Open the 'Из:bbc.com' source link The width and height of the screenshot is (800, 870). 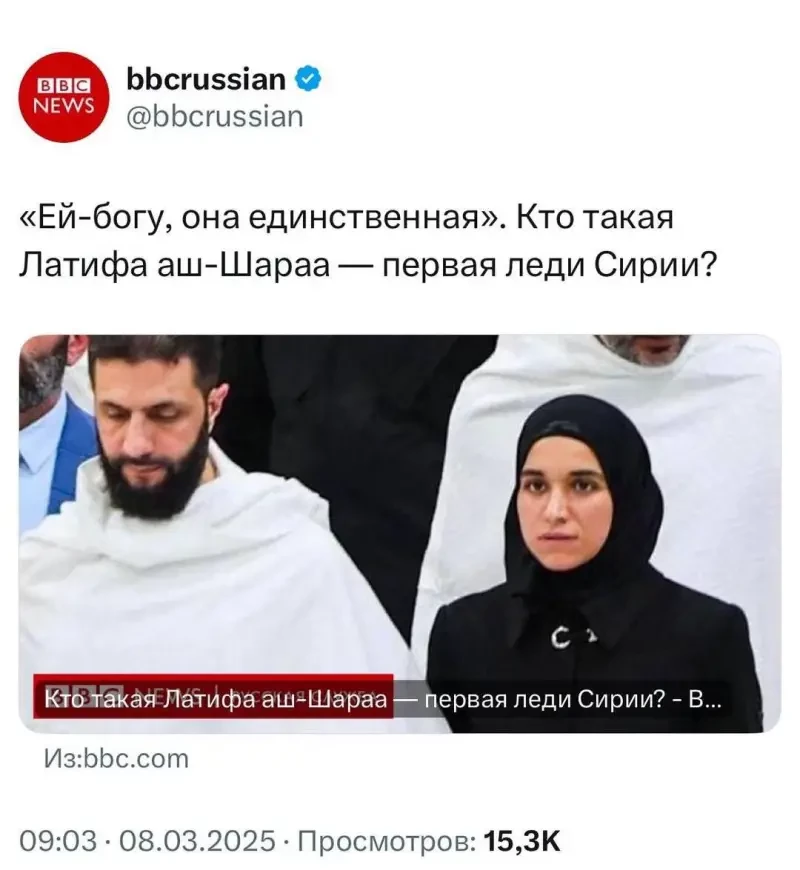(117, 759)
